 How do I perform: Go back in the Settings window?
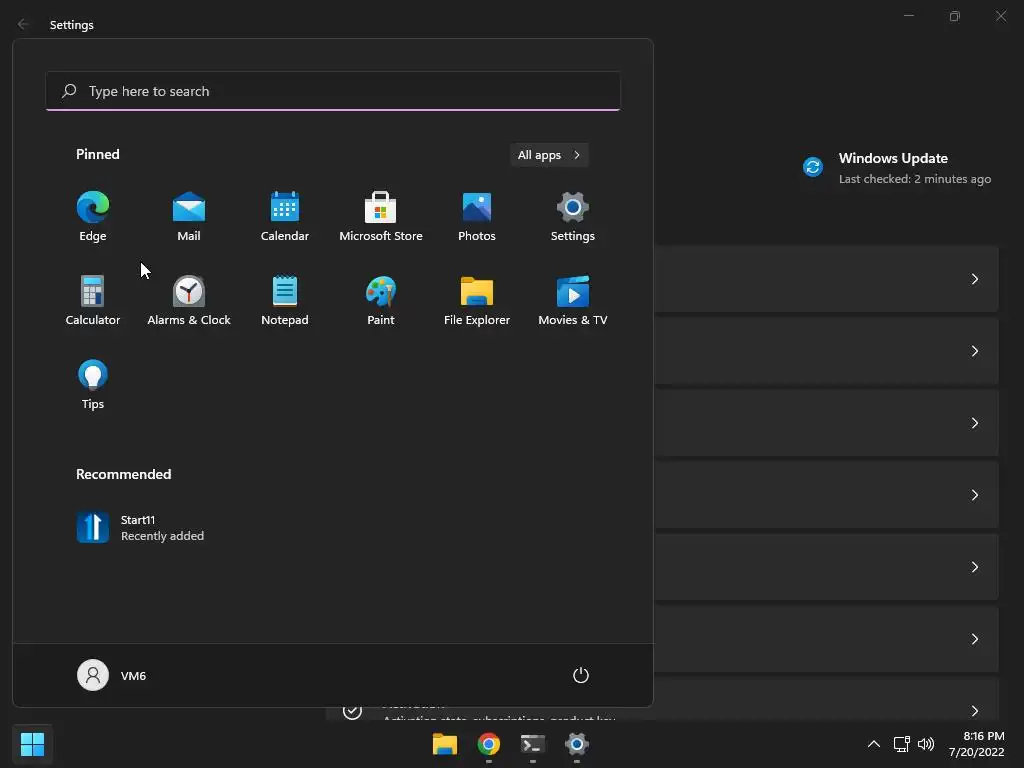(x=23, y=24)
